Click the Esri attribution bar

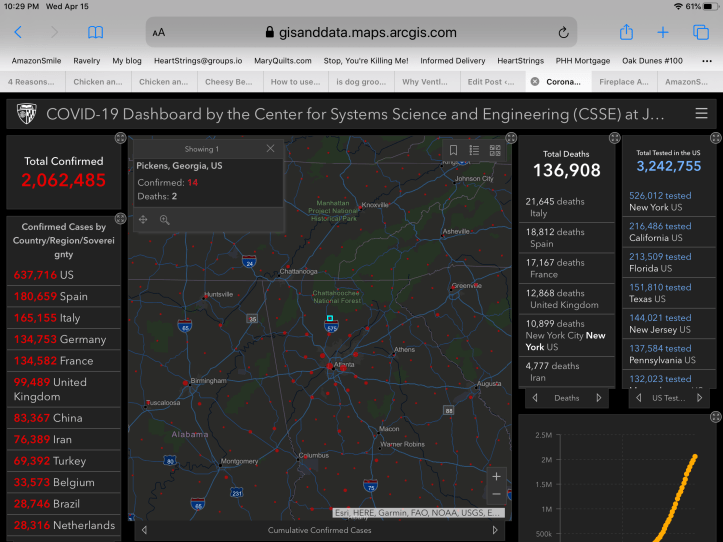click(419, 513)
